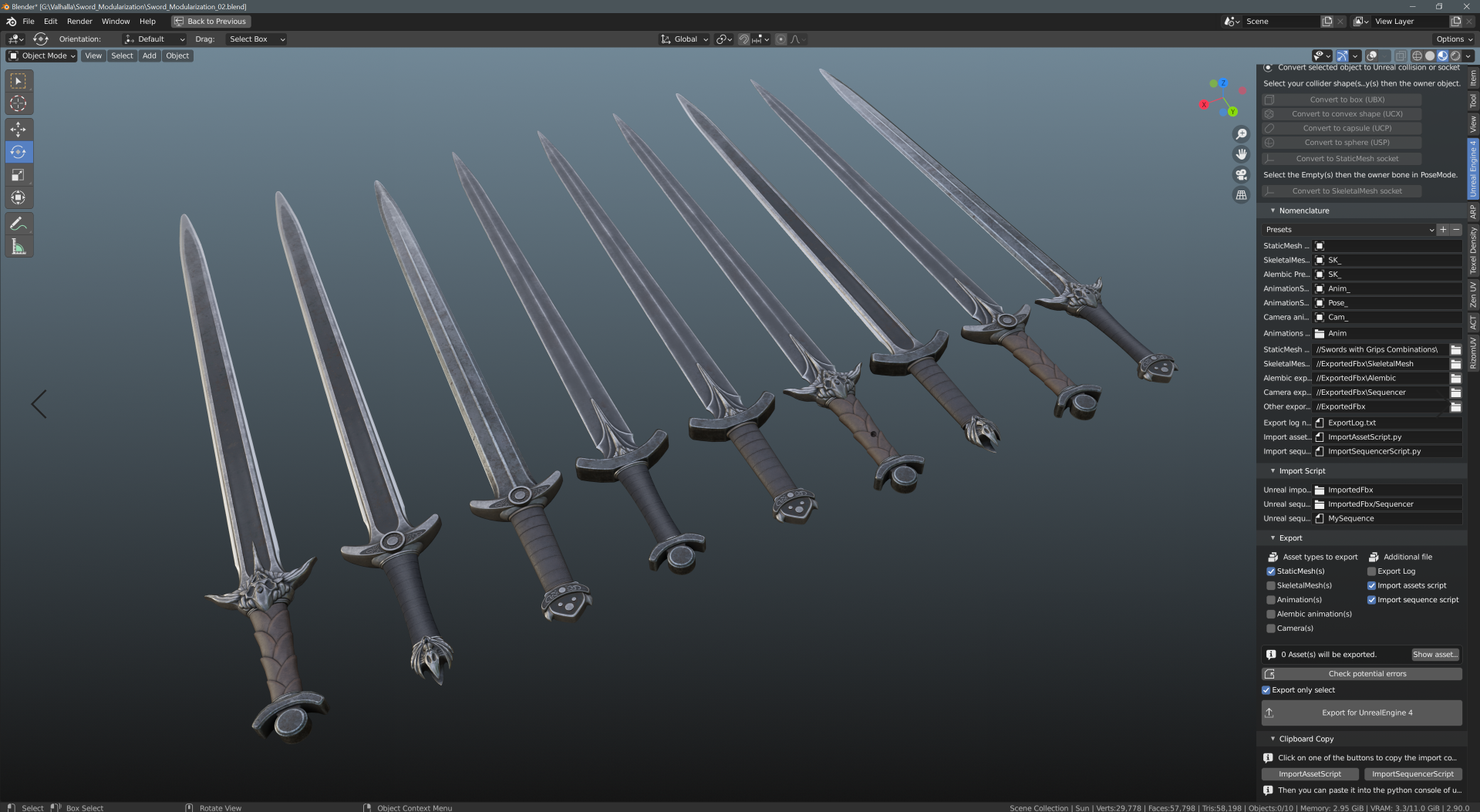
Task: Open the Object Mode dropdown
Action: point(42,56)
